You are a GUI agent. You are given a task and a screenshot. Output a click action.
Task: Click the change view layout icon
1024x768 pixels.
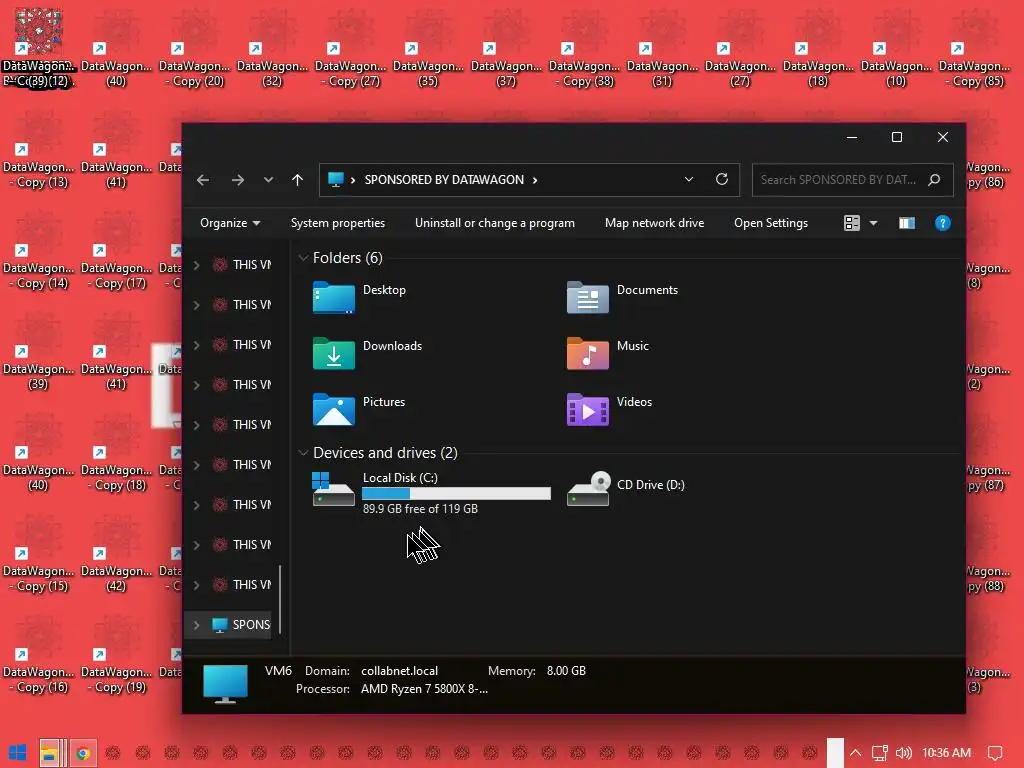852,223
